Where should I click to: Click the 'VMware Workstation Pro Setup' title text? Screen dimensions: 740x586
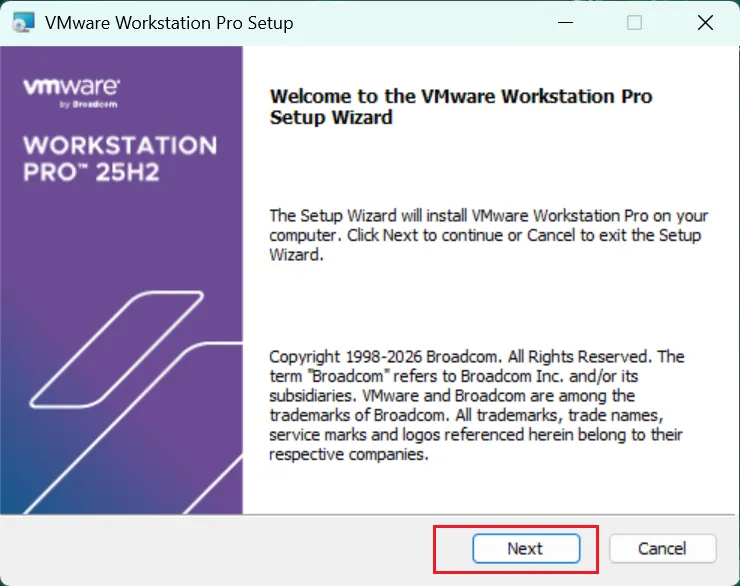169,23
